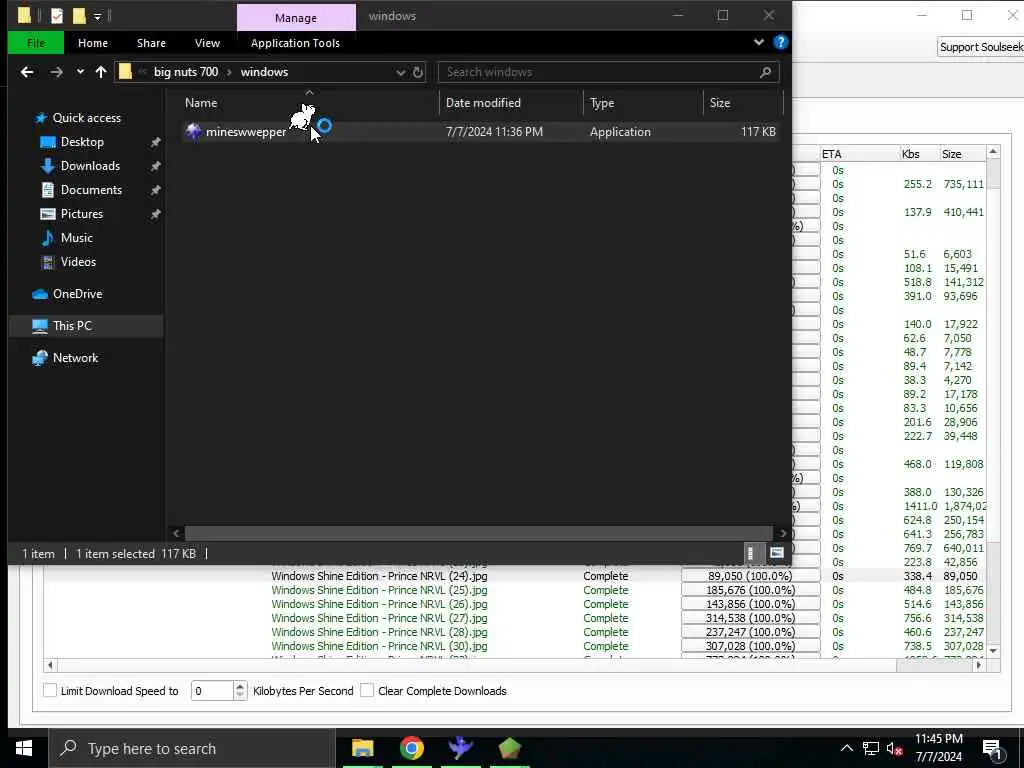Select Desktop in the navigation pane

point(82,142)
